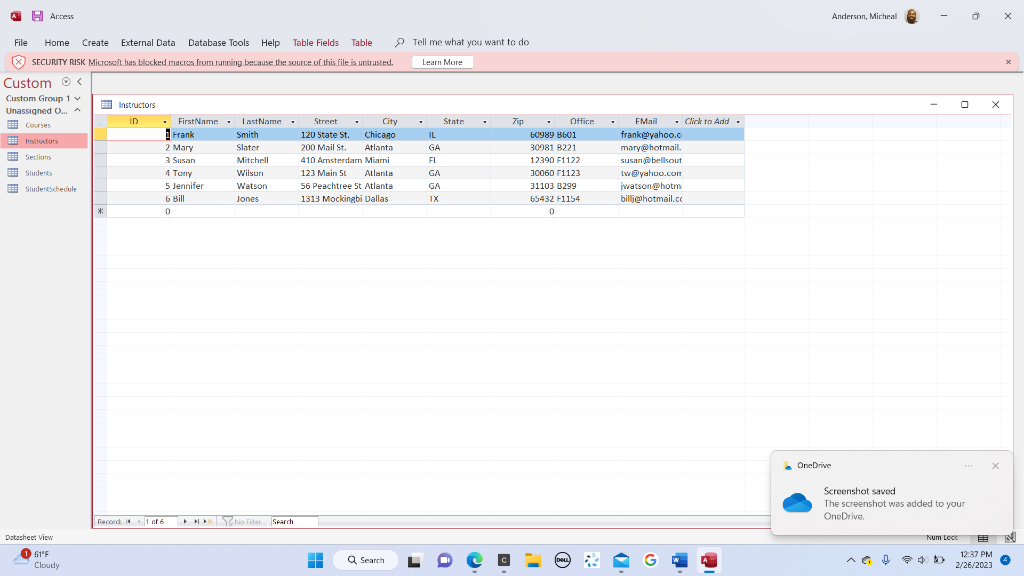
Task: Click the record Search box
Action: 293,522
